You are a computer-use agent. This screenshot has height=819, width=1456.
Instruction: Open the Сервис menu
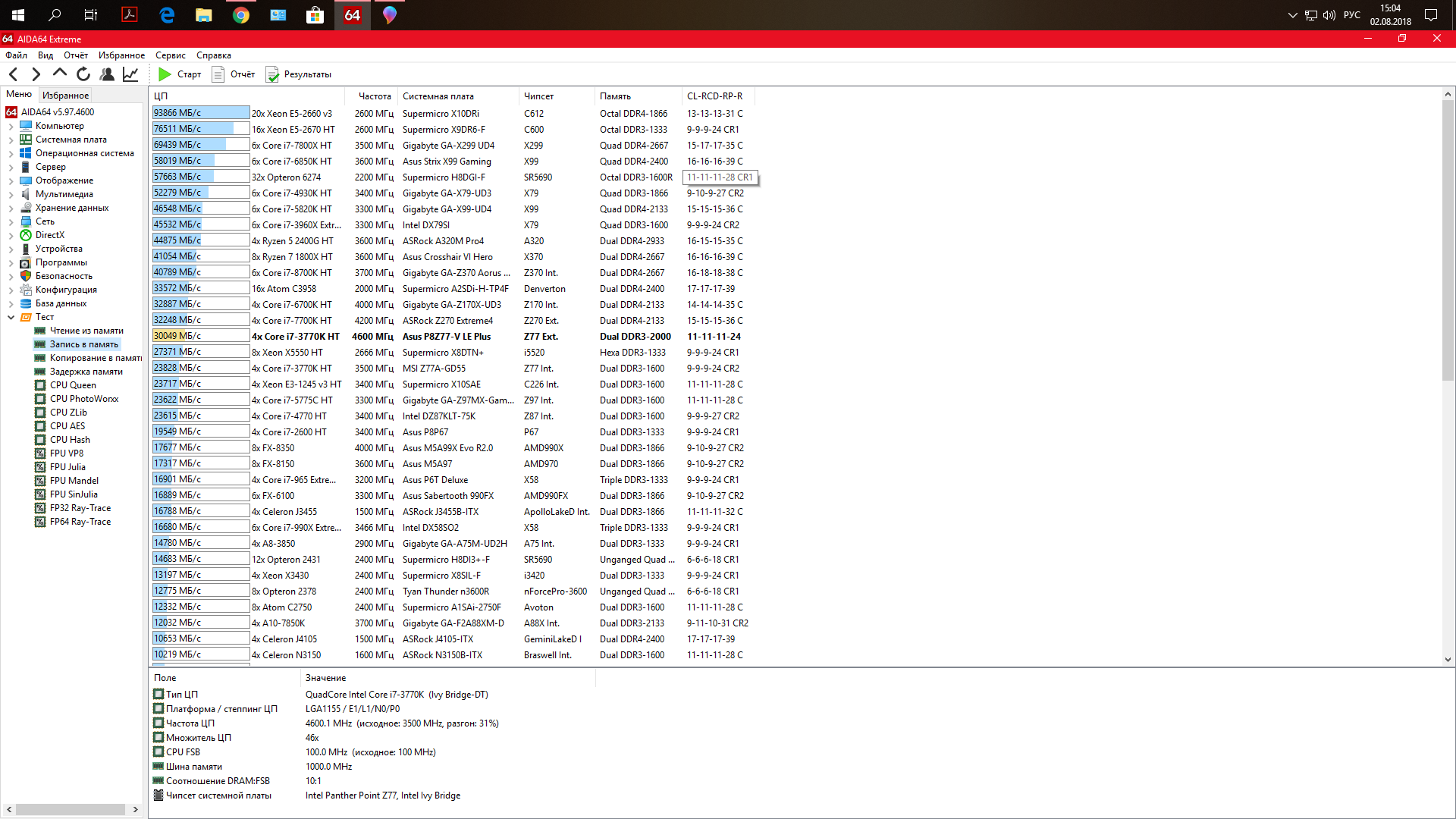pyautogui.click(x=170, y=55)
